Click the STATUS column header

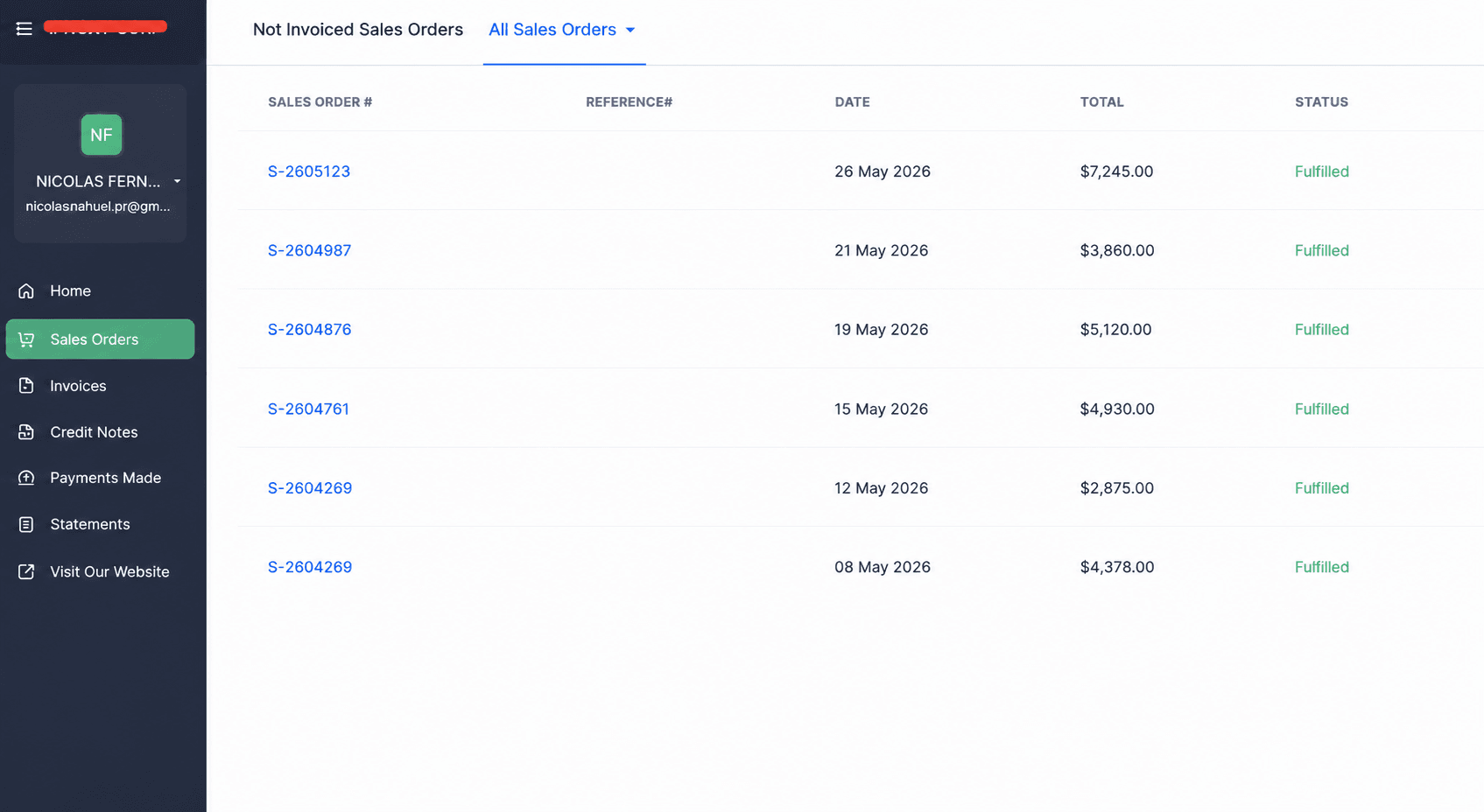click(1321, 102)
